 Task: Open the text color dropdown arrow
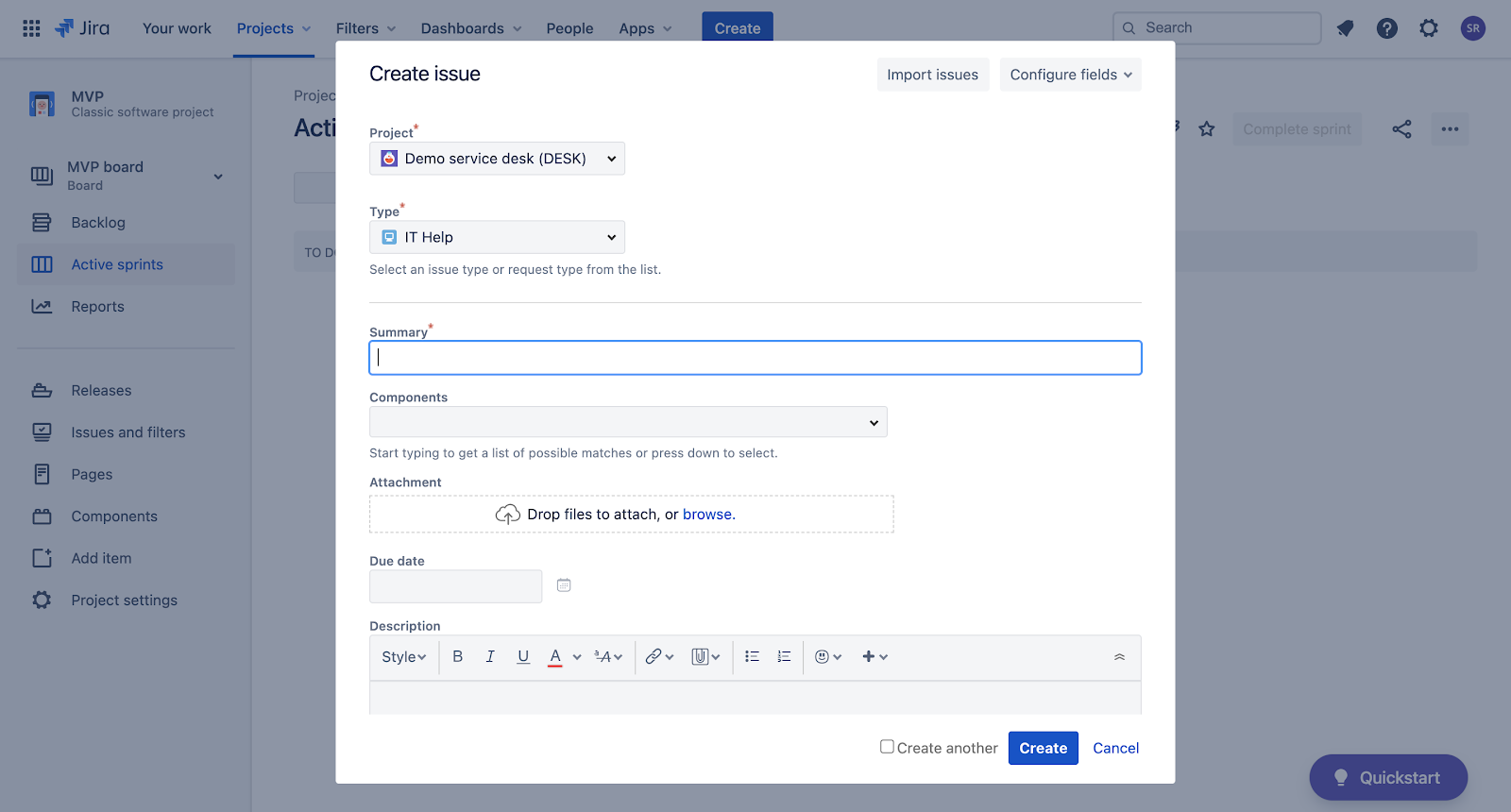click(x=577, y=657)
